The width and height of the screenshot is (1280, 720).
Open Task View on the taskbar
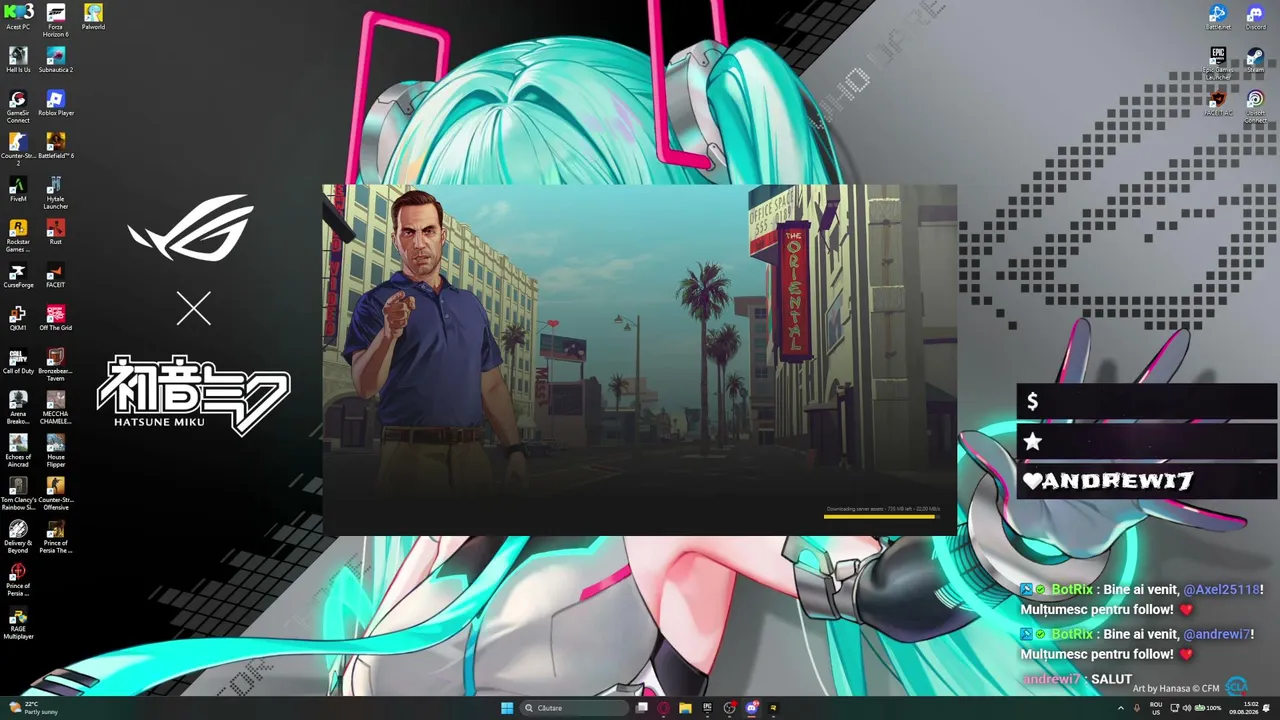click(642, 708)
